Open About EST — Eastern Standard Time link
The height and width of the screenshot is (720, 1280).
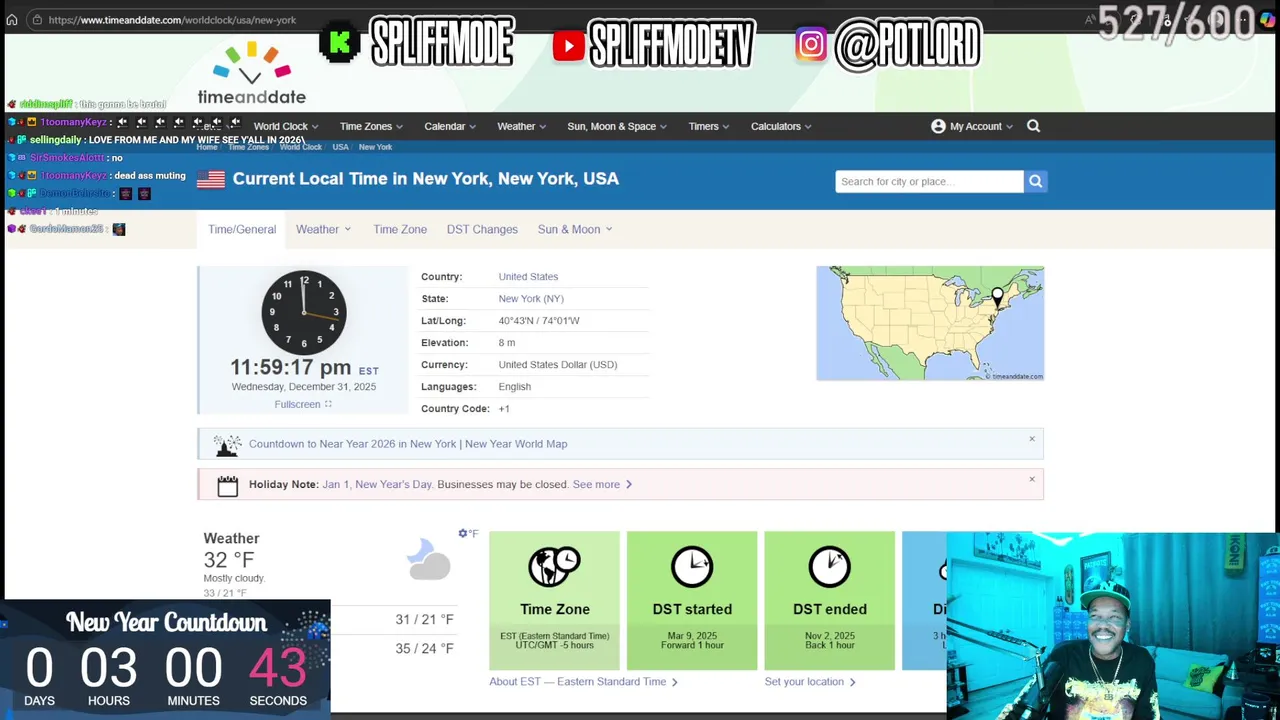pos(583,682)
